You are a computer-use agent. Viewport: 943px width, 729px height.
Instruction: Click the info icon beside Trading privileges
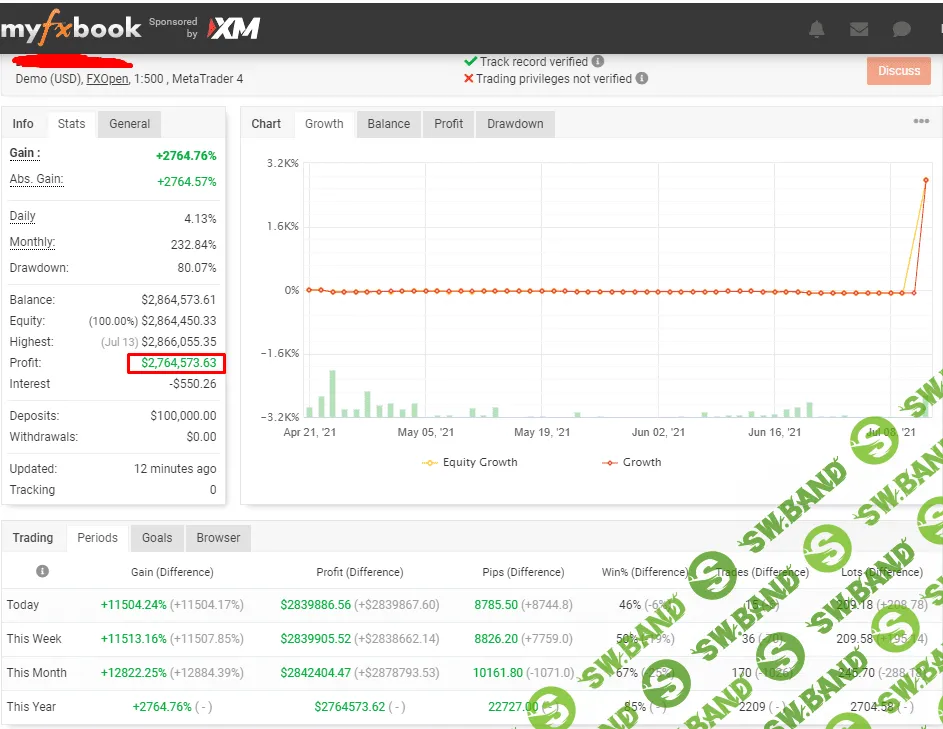pos(642,78)
